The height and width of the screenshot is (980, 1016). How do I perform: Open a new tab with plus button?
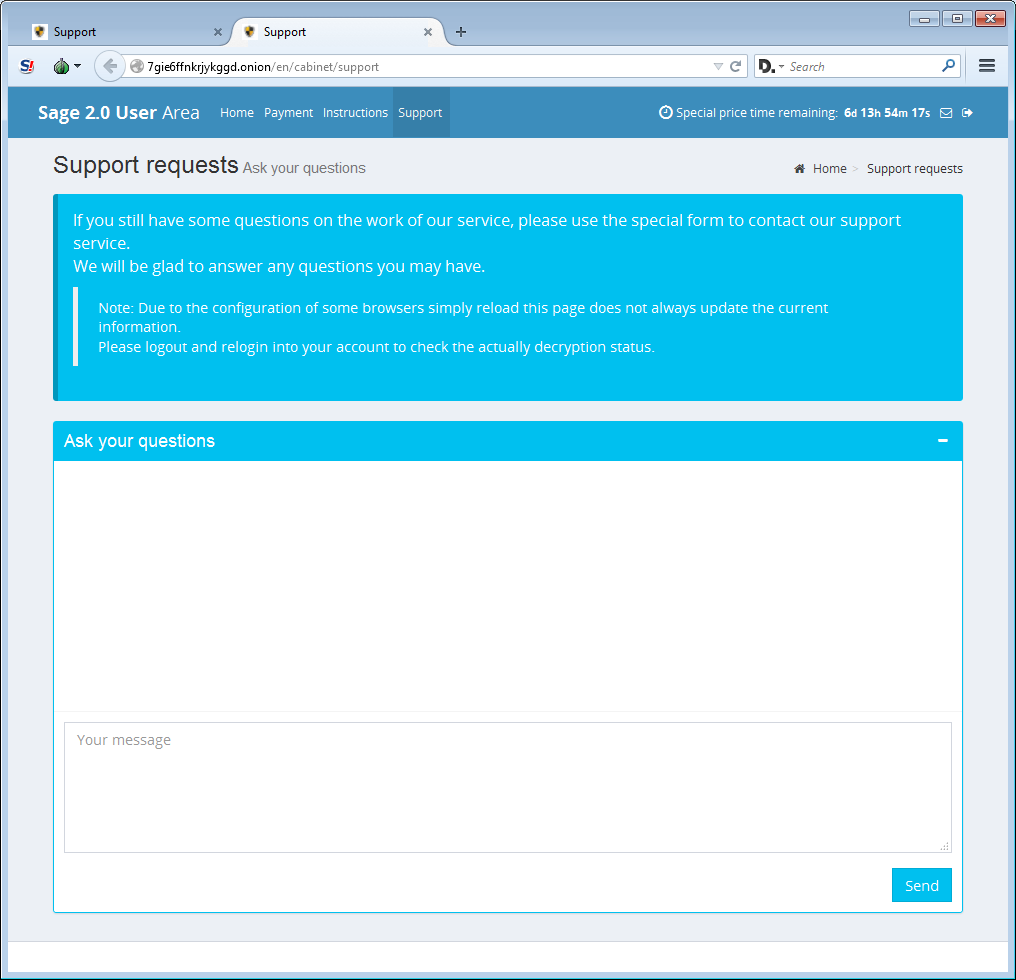461,32
